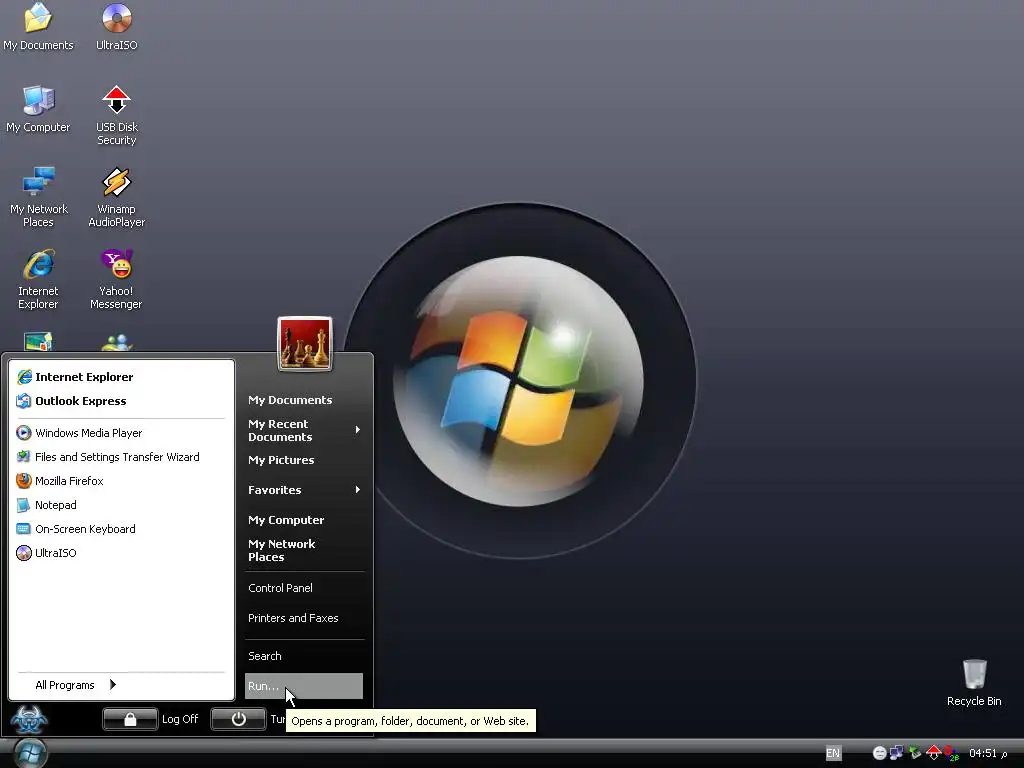Click the EN language indicator

point(833,753)
